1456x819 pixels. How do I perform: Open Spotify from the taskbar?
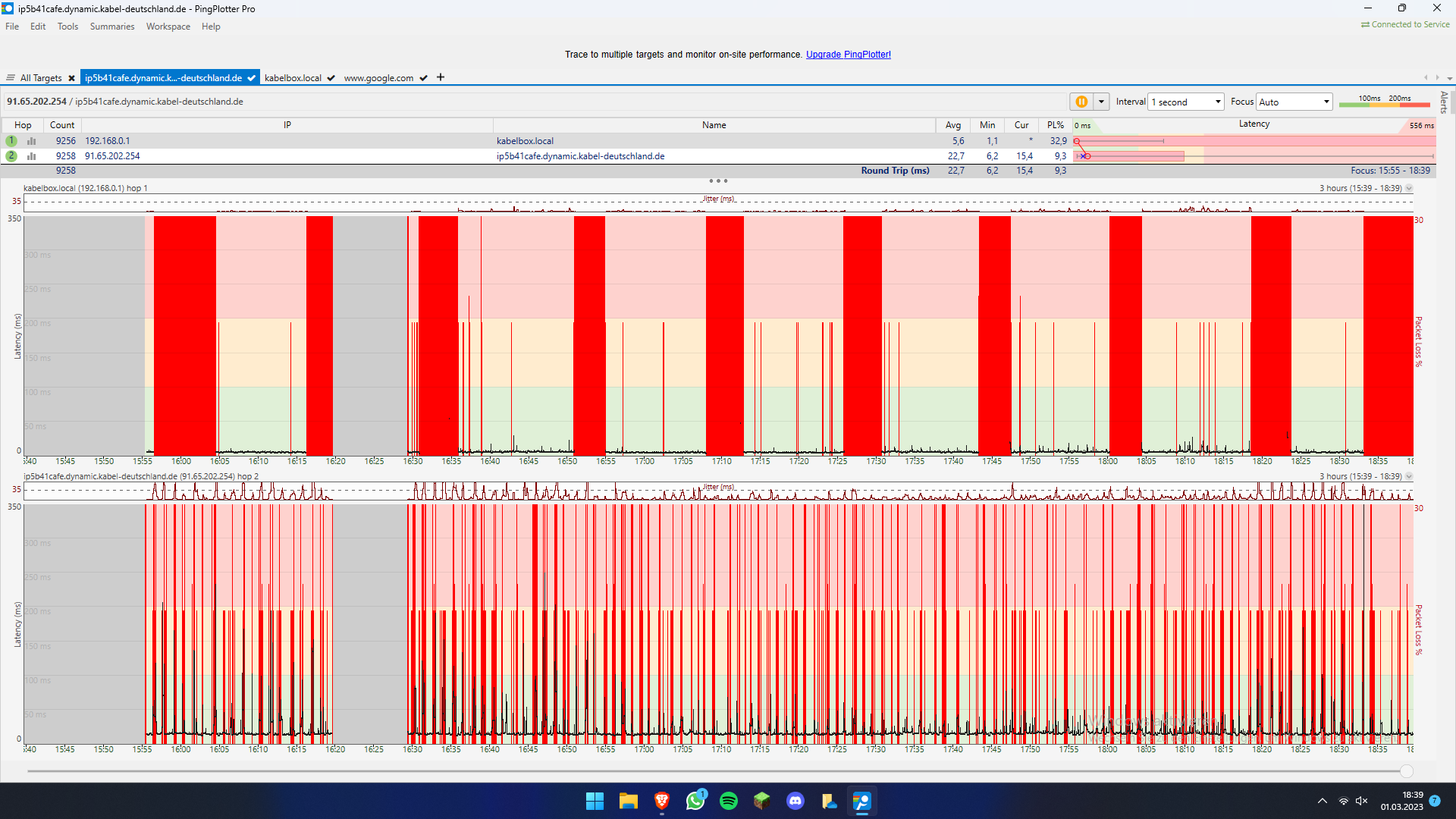tap(729, 801)
